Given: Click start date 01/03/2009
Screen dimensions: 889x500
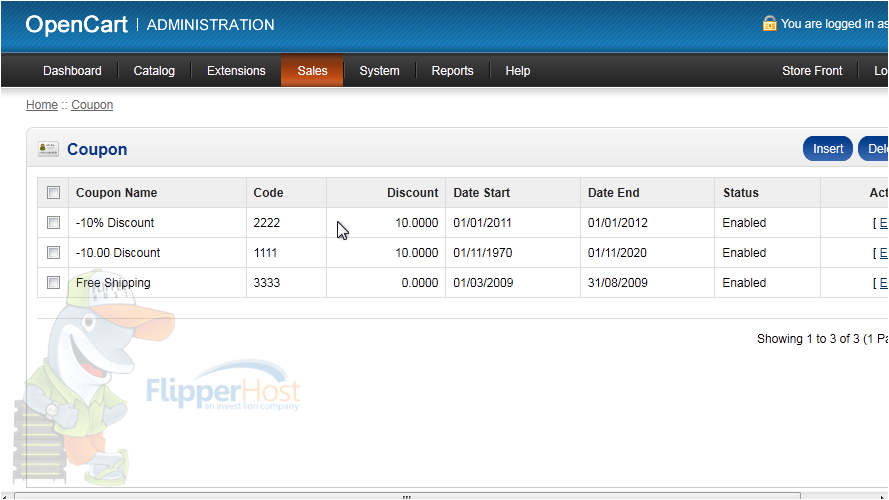Looking at the screenshot, I should [x=483, y=283].
